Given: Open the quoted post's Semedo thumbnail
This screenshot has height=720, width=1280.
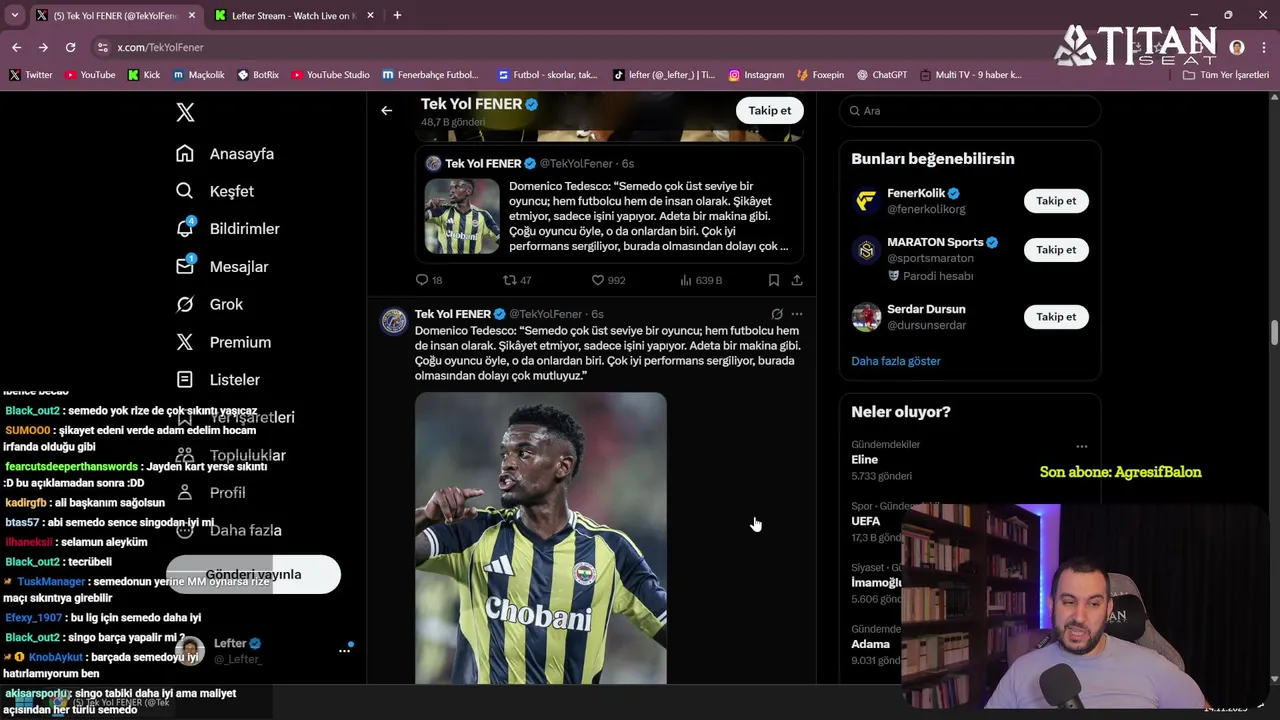Looking at the screenshot, I should pos(462,216).
